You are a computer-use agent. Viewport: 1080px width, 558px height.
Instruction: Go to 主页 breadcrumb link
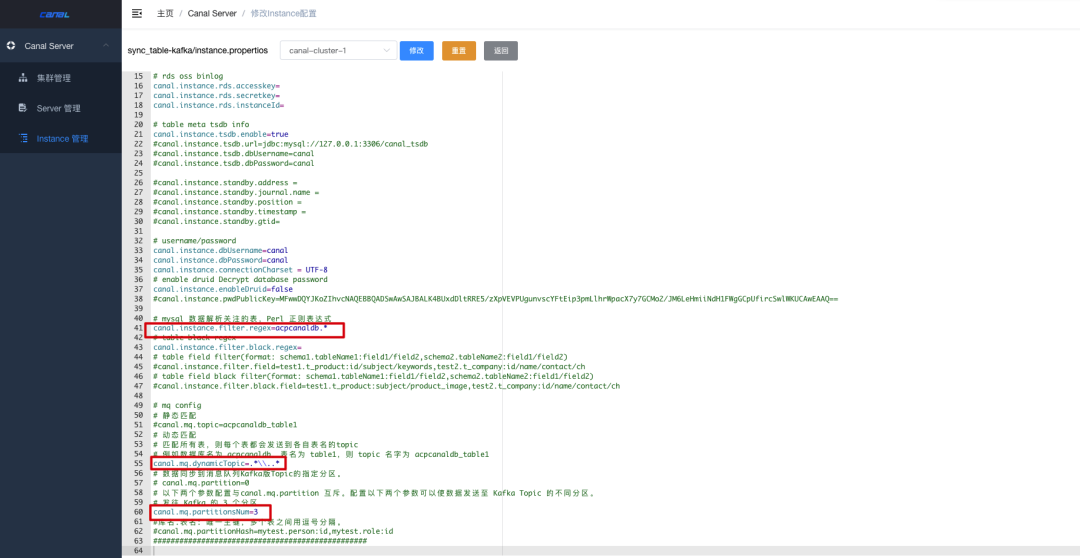tap(165, 13)
